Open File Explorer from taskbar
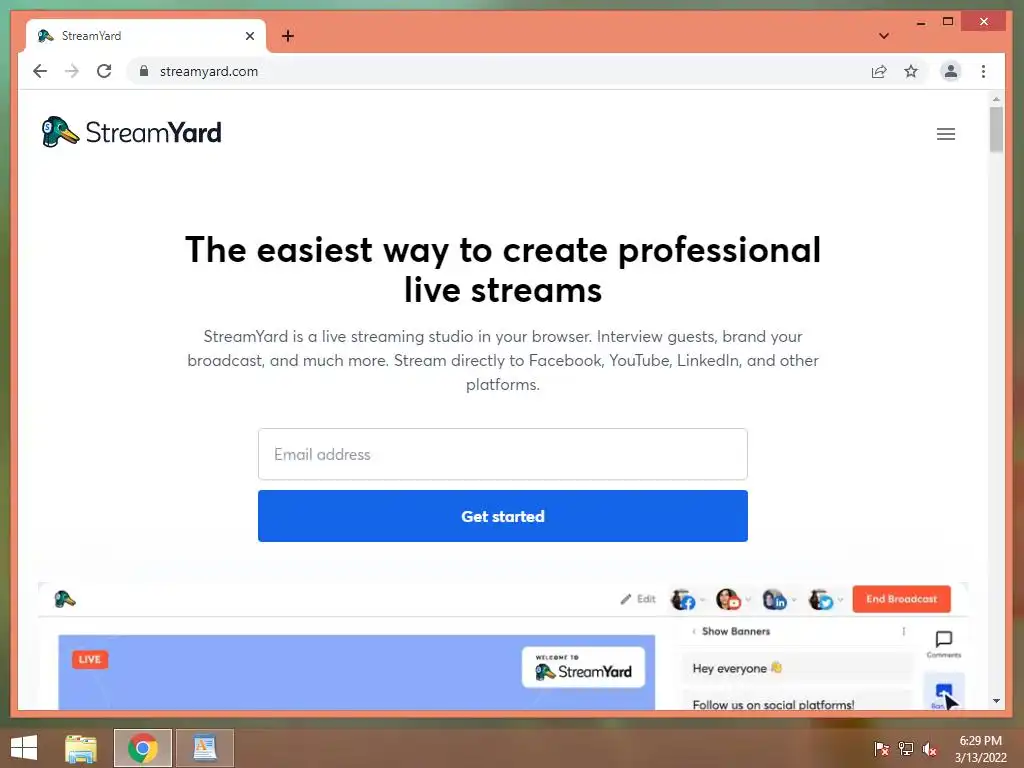Image resolution: width=1024 pixels, height=768 pixels. [81, 748]
